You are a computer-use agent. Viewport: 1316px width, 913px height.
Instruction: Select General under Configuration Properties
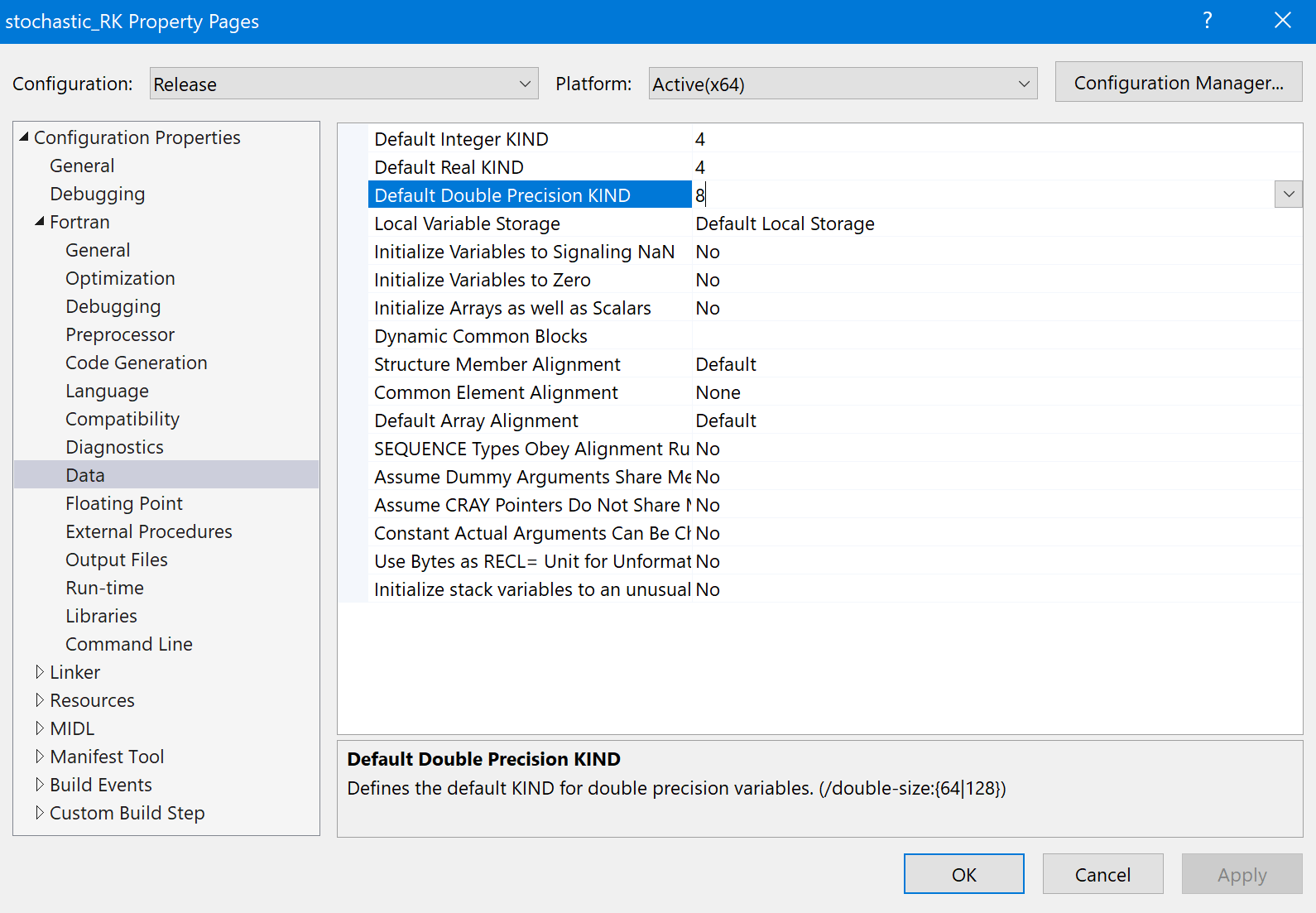pos(82,166)
